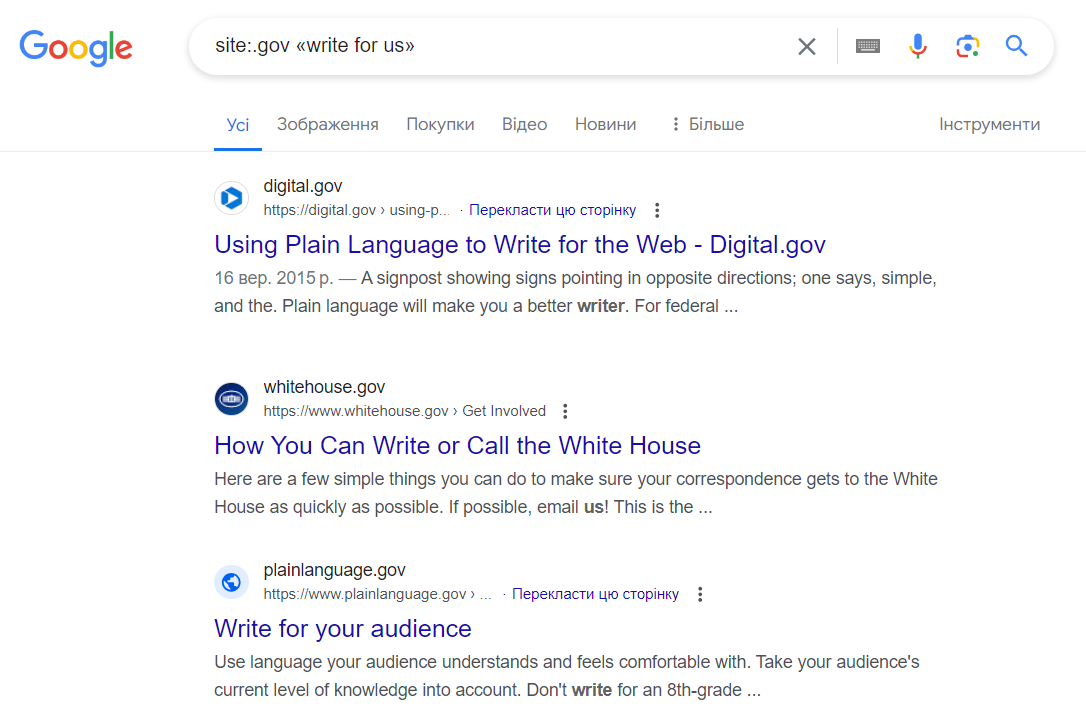Expand the Більше menu
Screen dimensions: 1086x720
pos(707,124)
